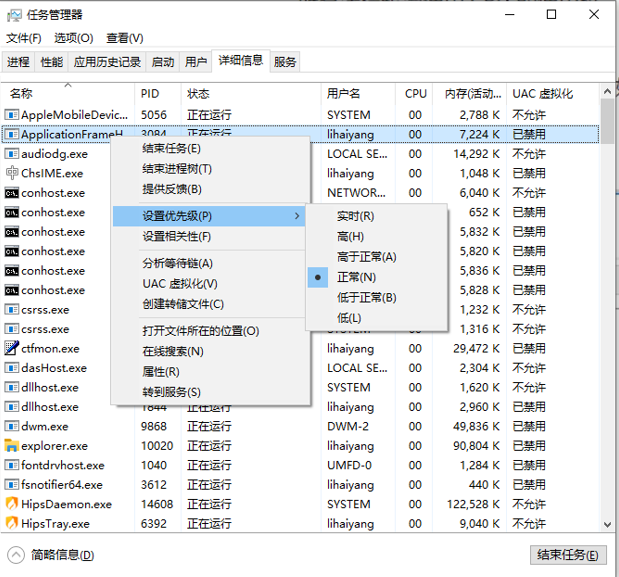Click the ApplicationFrameH process icon

pyautogui.click(x=11, y=134)
